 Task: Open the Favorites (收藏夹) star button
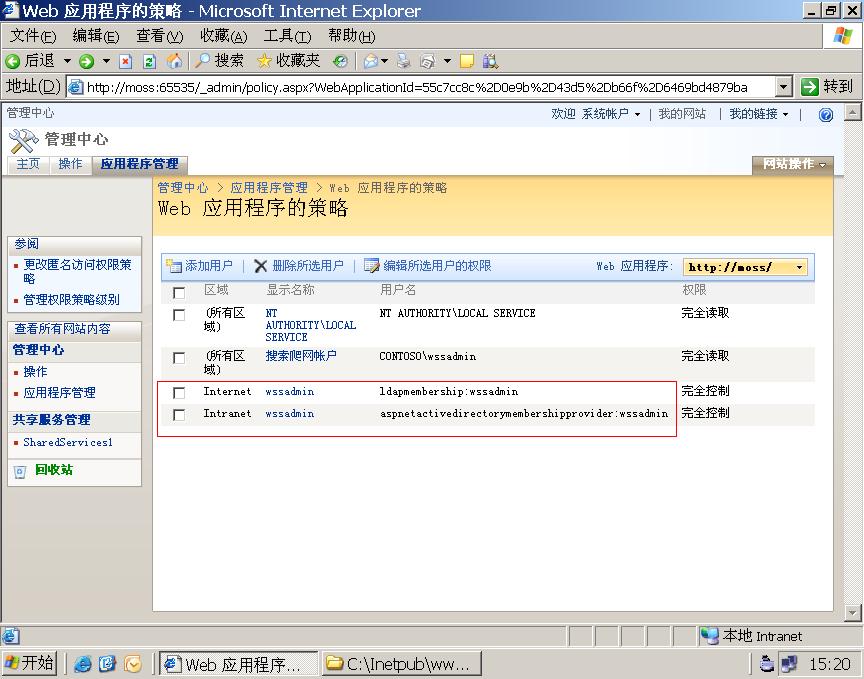[289, 61]
